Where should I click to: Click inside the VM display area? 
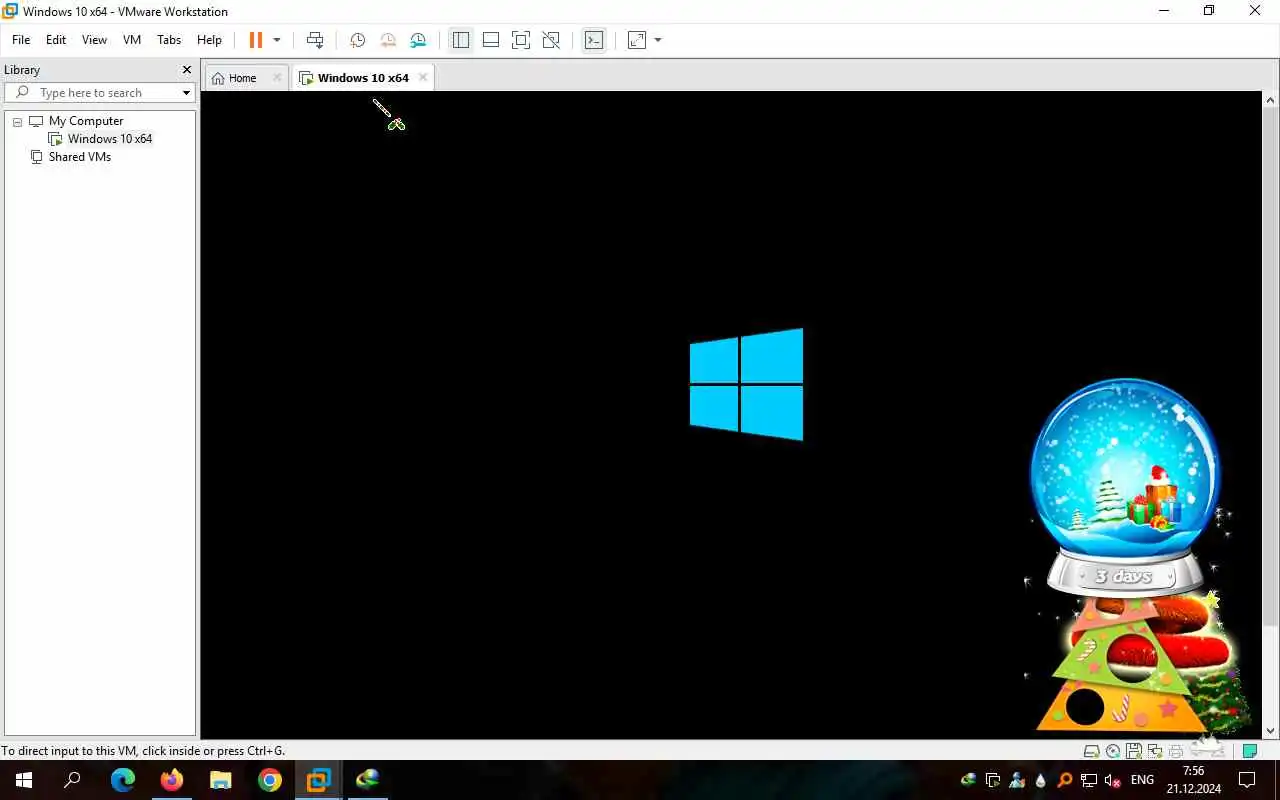(x=731, y=415)
